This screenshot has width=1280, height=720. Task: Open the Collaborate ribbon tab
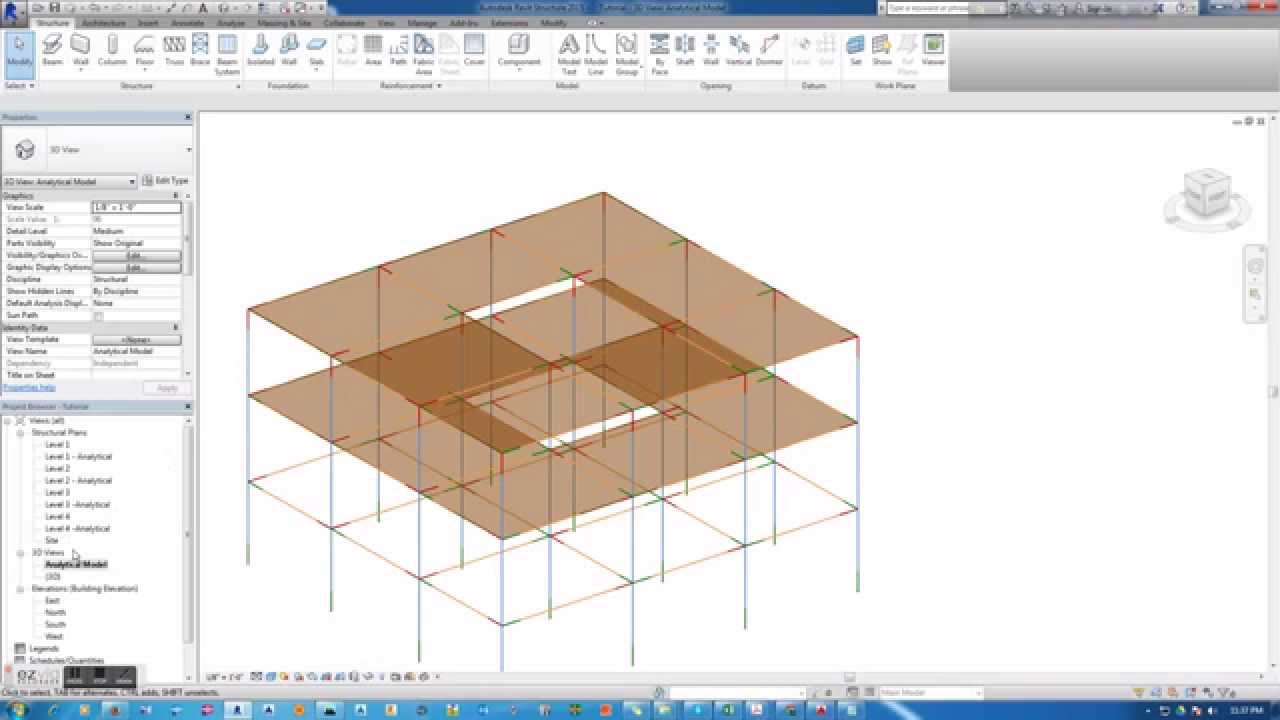344,22
